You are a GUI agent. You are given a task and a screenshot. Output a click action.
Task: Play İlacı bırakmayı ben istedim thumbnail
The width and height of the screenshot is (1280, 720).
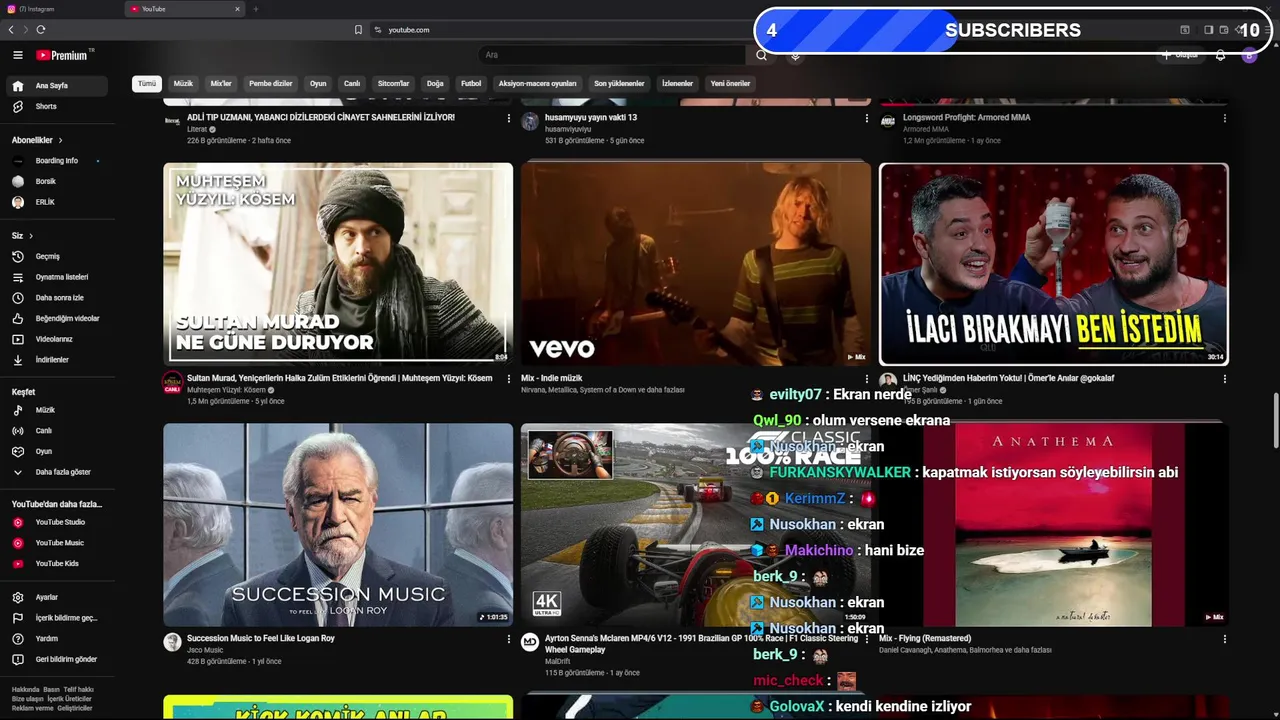point(1054,264)
